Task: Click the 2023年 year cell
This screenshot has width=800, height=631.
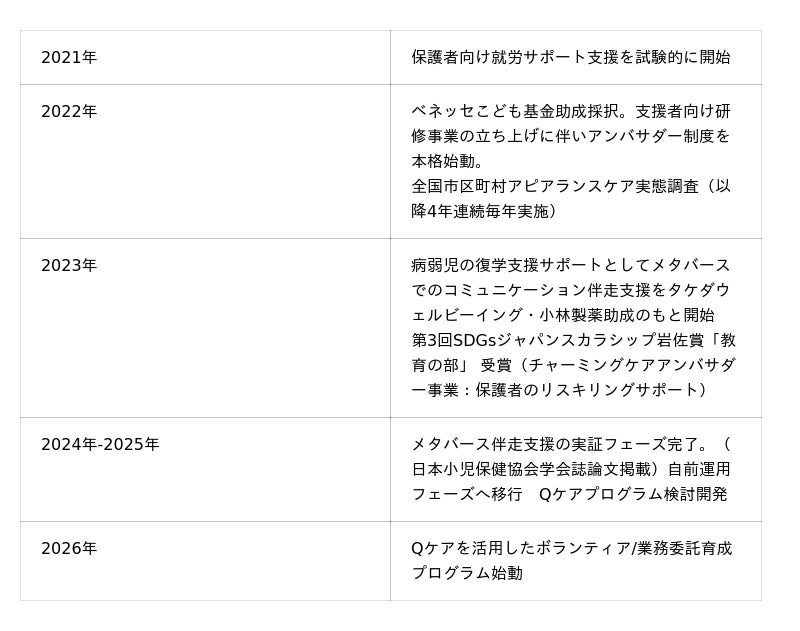Action: coord(69,265)
